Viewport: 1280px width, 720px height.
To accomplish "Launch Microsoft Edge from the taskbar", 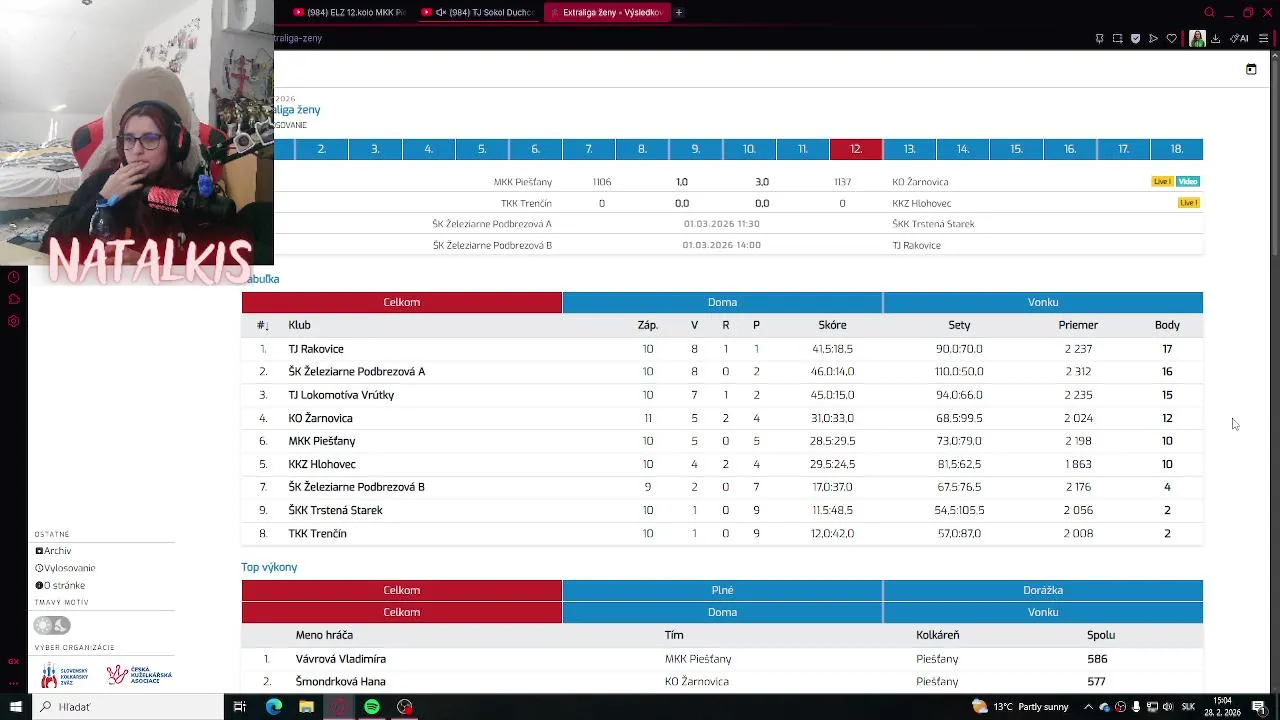I will pos(273,707).
